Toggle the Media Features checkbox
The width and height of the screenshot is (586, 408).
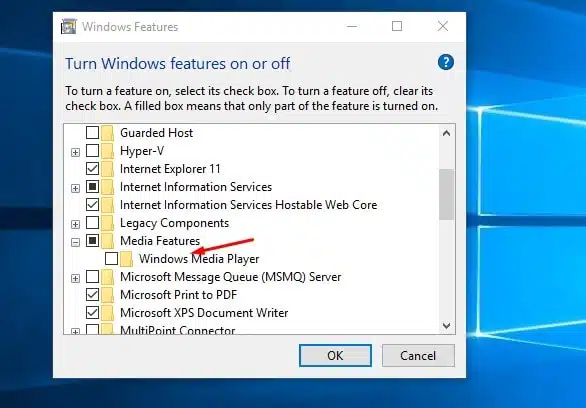[92, 241]
